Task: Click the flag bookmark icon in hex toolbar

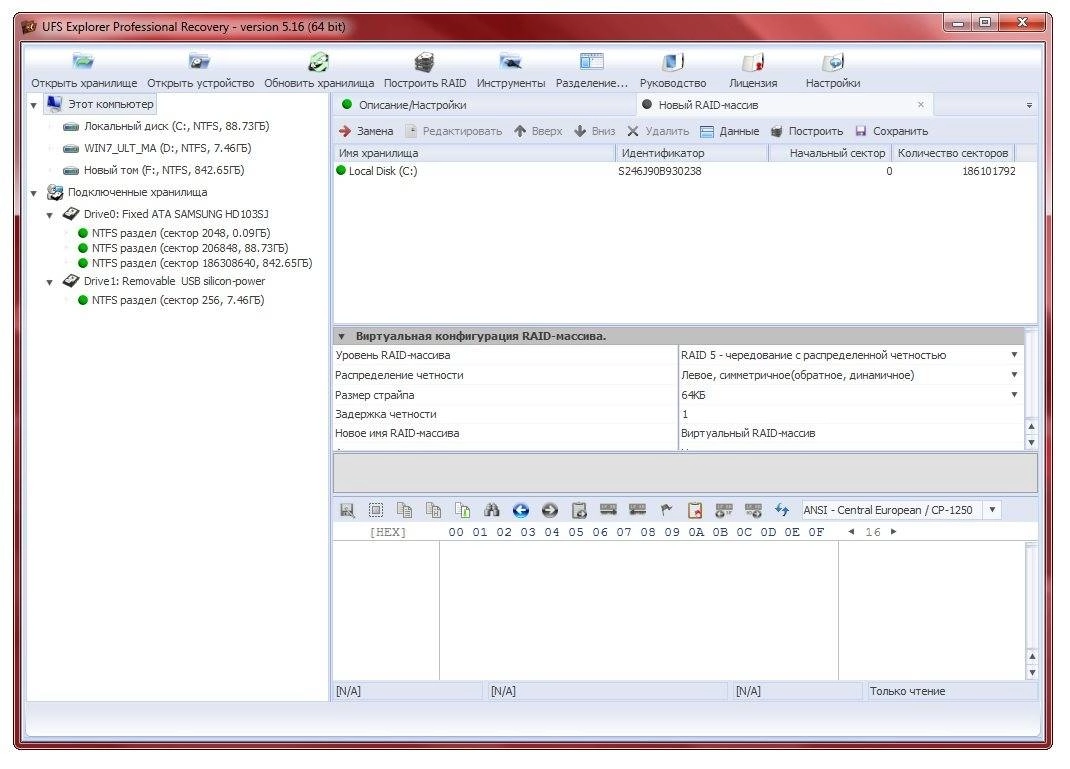Action: [666, 510]
